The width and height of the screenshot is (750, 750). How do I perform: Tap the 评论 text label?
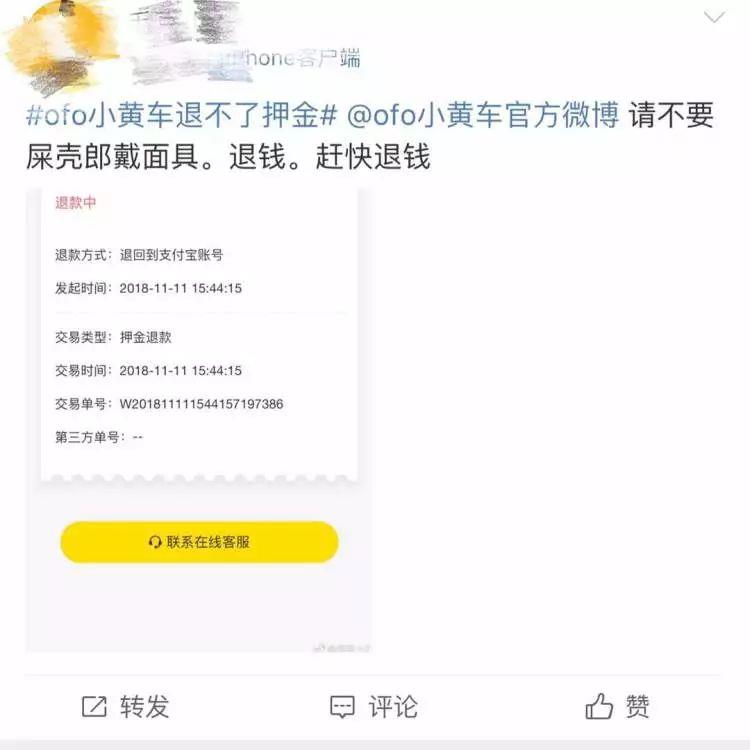393,706
